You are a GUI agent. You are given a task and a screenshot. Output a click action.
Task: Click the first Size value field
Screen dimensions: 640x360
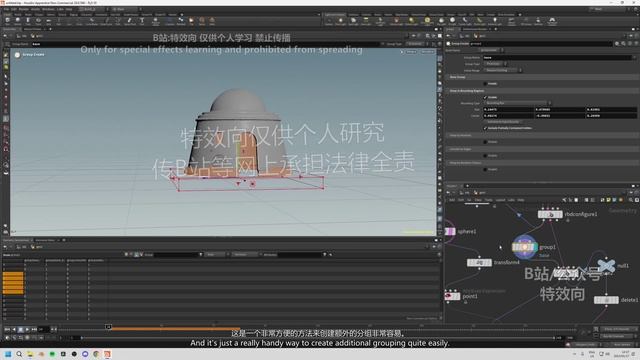pyautogui.click(x=508, y=109)
